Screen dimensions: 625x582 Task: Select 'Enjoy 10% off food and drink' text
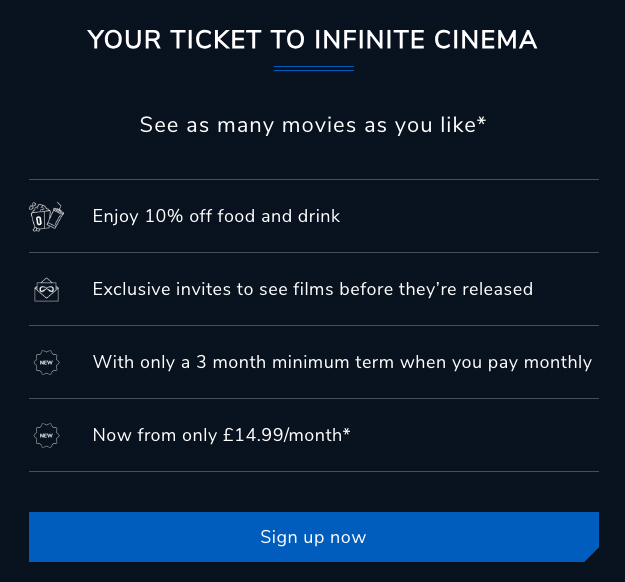click(216, 216)
